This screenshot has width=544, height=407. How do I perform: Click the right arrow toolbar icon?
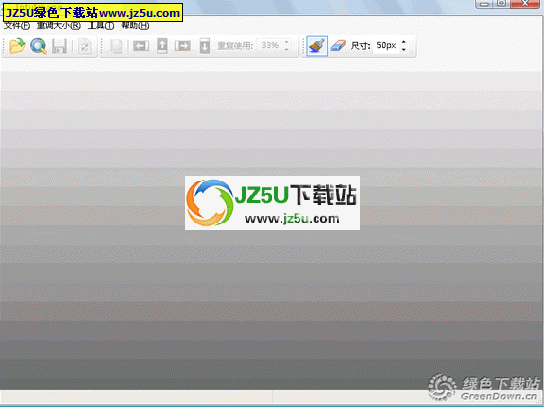(x=183, y=46)
